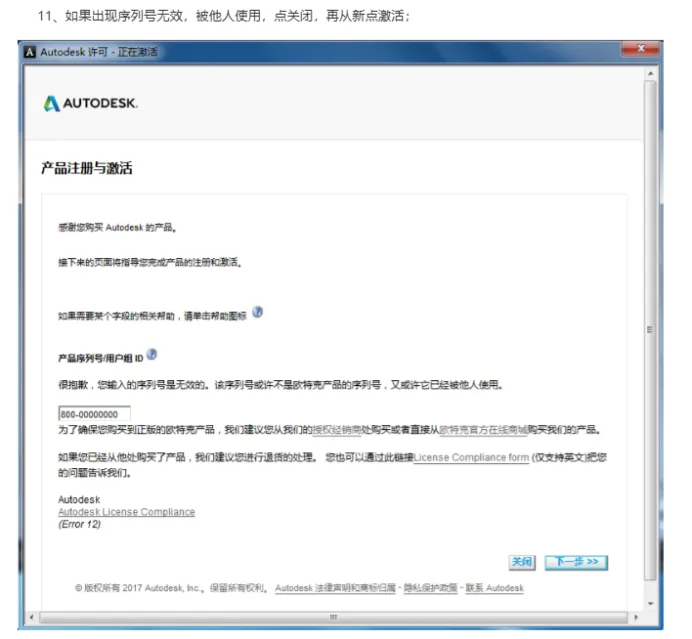
Task: Open the 欧特克官方在线商城 link
Action: 483,429
